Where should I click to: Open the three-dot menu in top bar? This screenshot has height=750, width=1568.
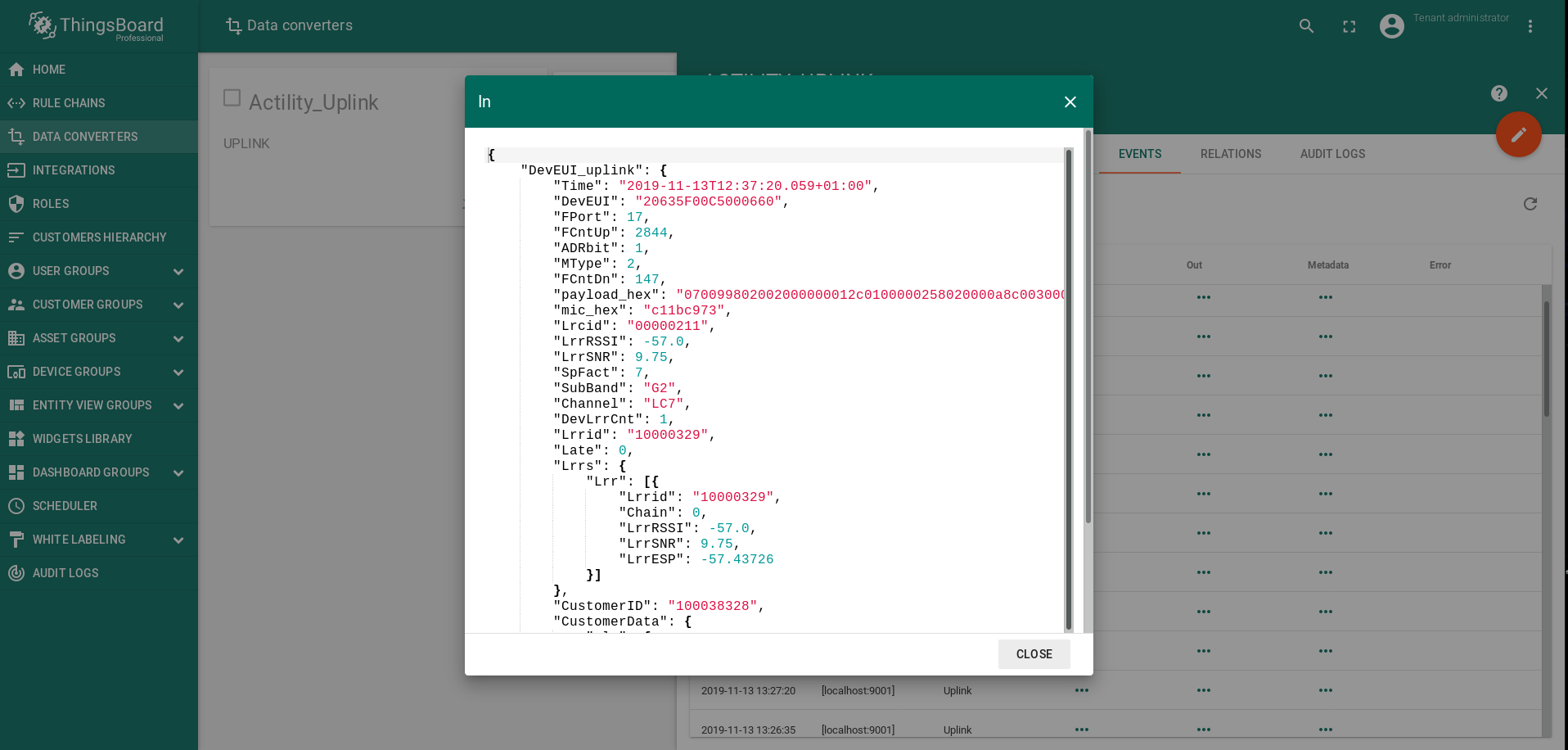pos(1530,26)
